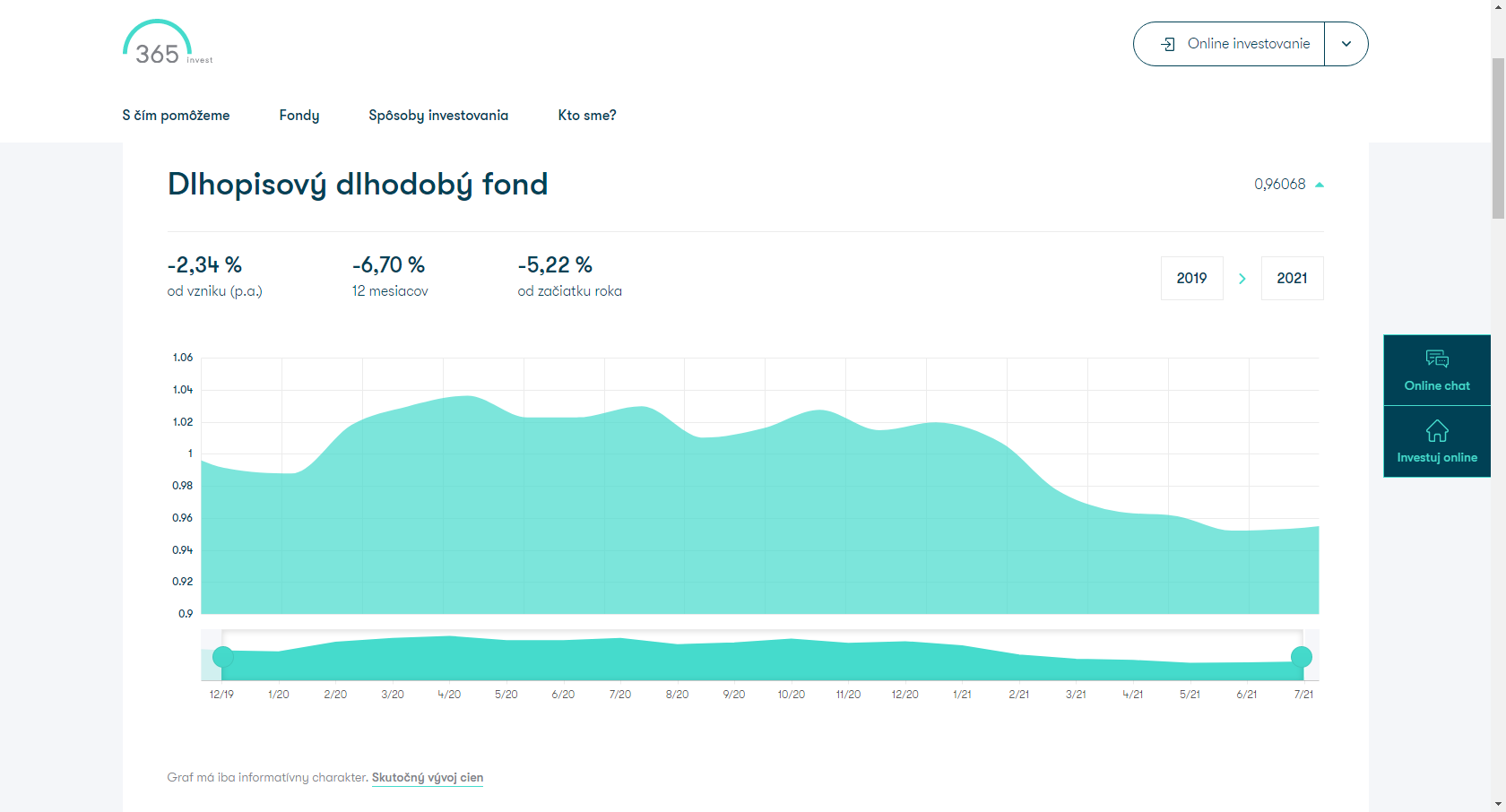
Task: Open the 2021 end year selector
Action: click(x=1293, y=279)
